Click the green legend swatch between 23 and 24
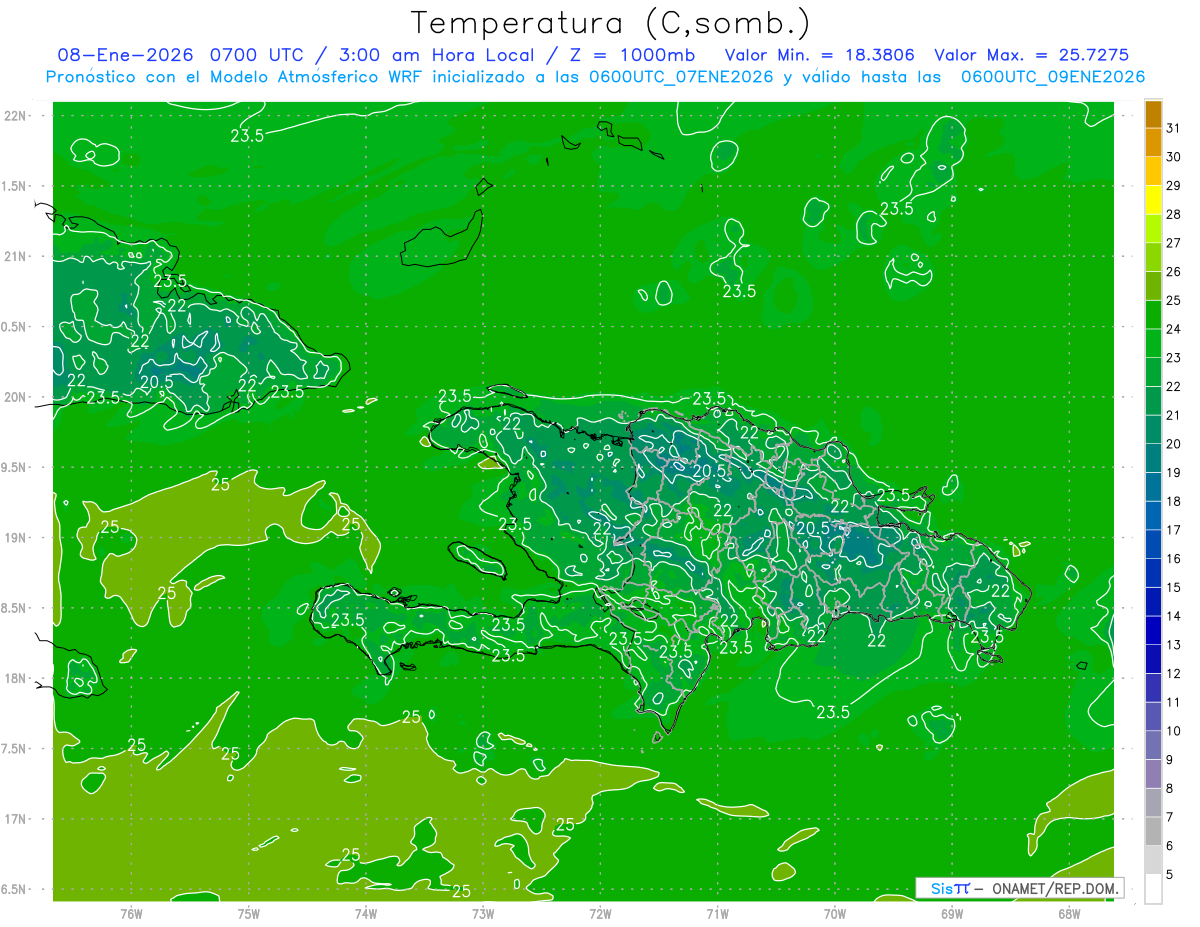 click(x=1153, y=344)
